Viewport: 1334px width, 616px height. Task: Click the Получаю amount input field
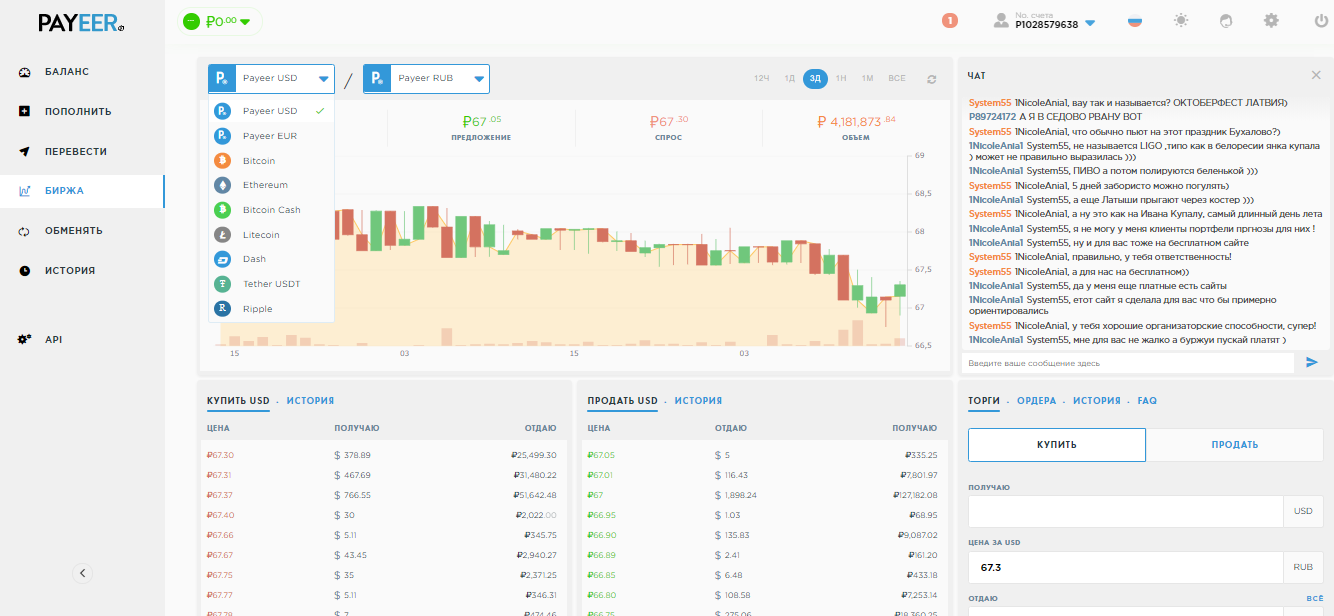(1125, 511)
